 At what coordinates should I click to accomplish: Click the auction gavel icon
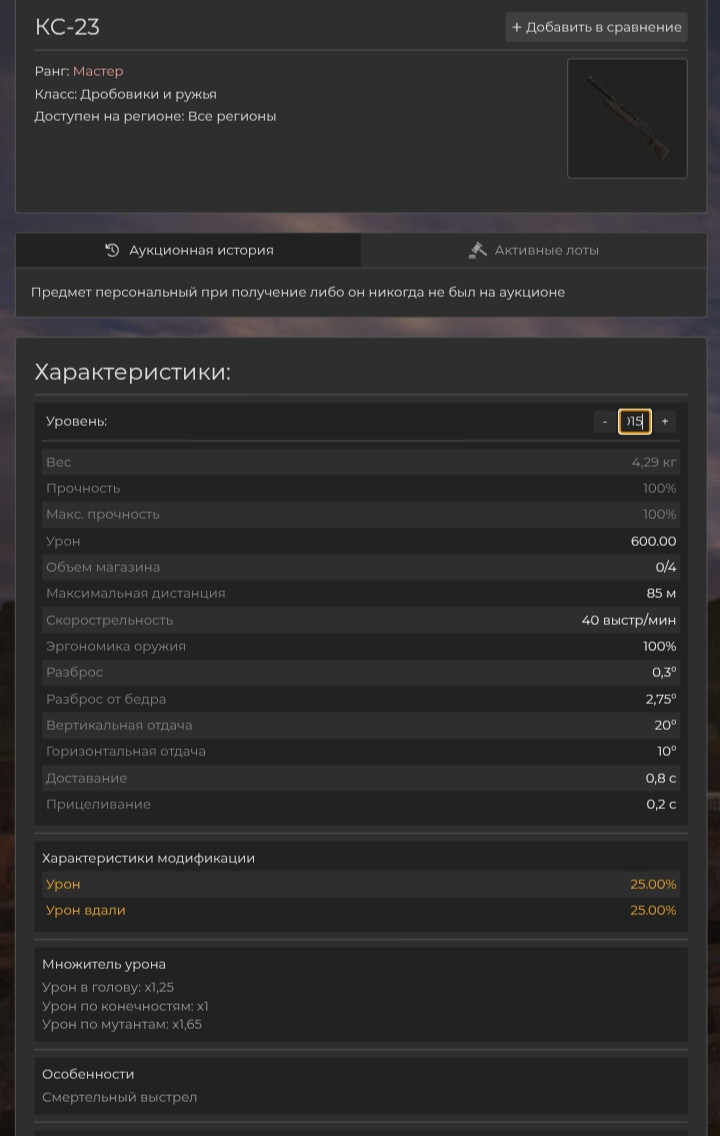[477, 250]
